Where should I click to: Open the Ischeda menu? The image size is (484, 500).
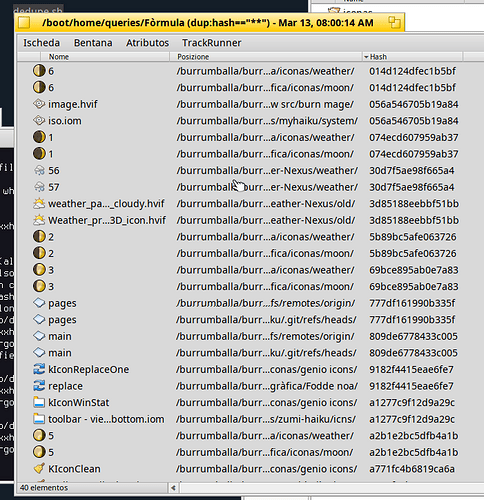tap(41, 43)
